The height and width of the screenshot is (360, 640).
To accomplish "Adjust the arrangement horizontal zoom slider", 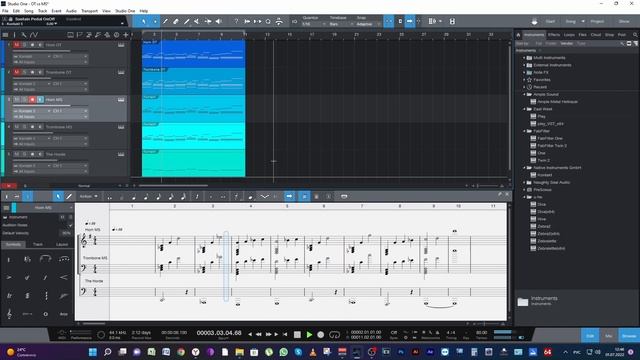I will point(488,186).
